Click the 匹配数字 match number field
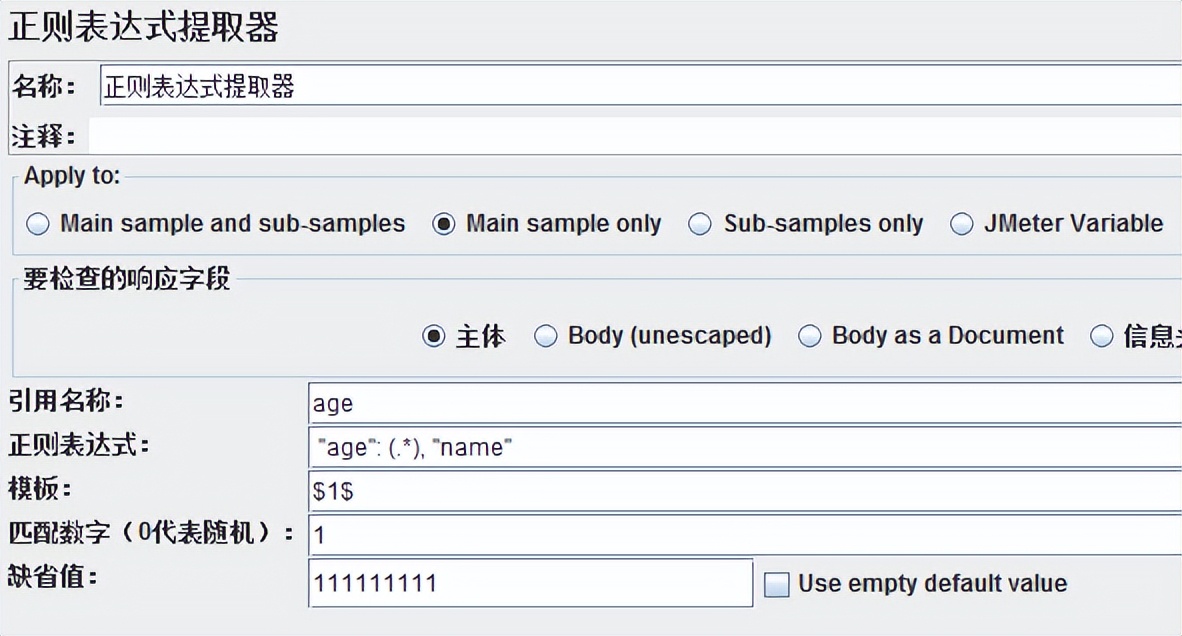The width and height of the screenshot is (1182, 636). click(x=745, y=535)
